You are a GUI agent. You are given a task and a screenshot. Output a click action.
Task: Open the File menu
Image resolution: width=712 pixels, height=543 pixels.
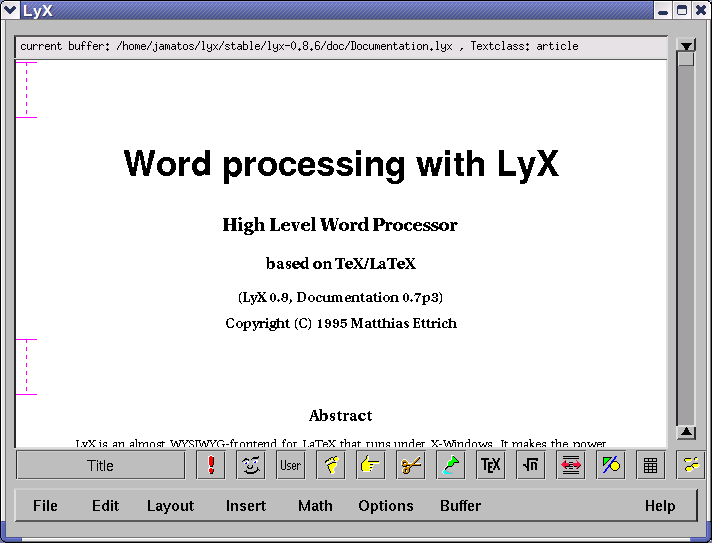coord(45,505)
